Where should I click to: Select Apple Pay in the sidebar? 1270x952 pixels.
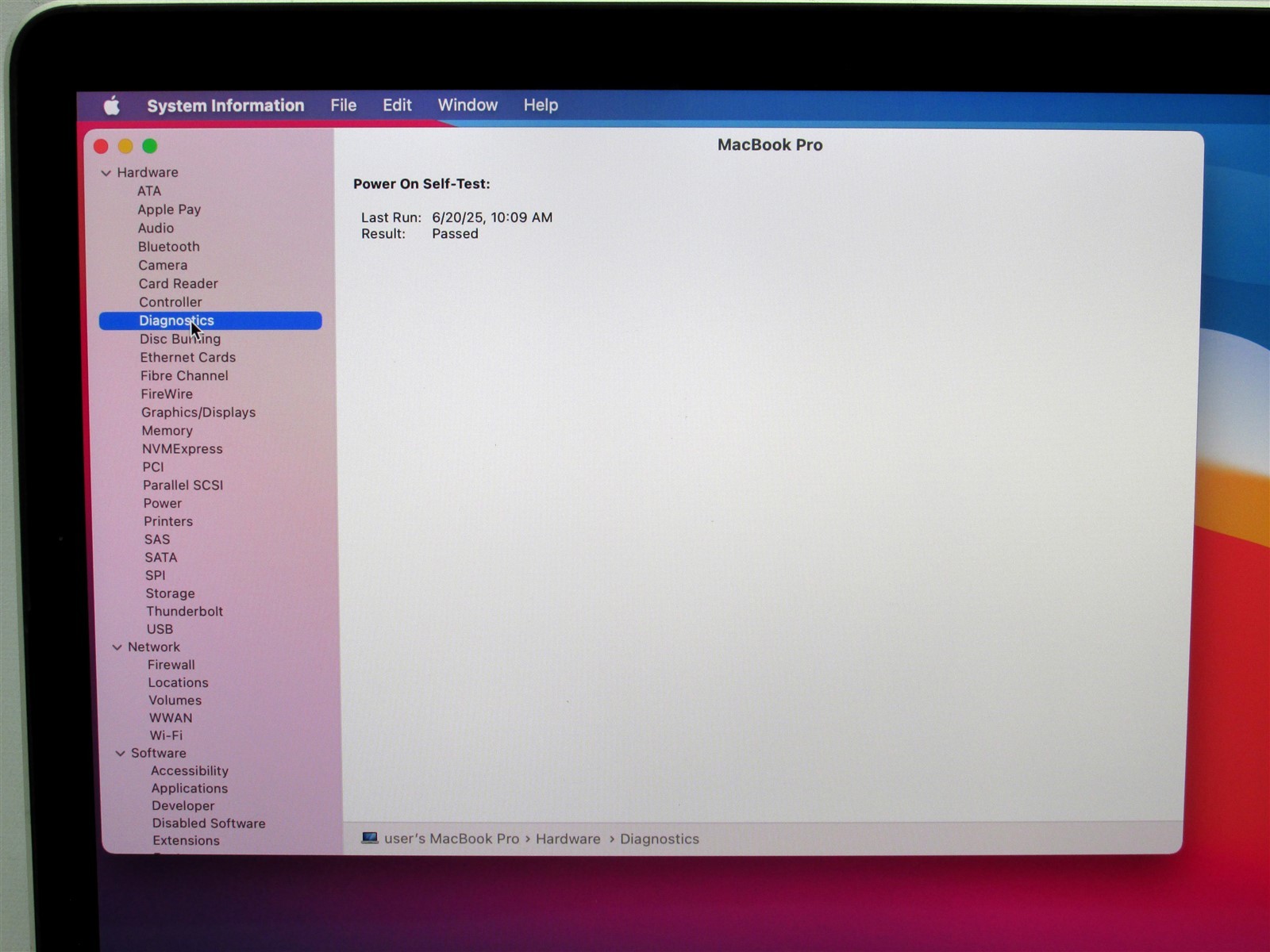coord(169,209)
